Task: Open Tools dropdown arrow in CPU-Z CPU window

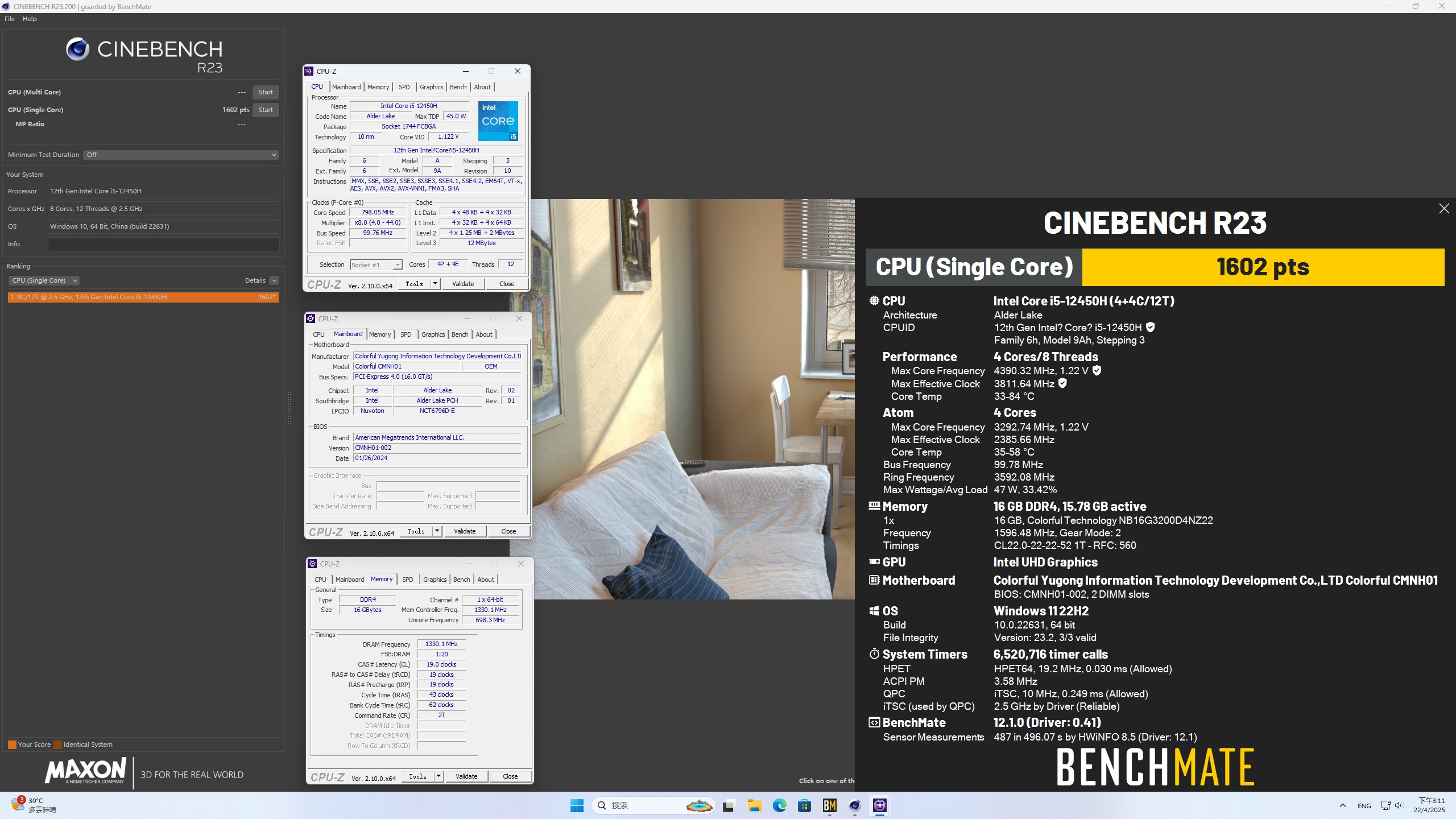Action: click(436, 284)
